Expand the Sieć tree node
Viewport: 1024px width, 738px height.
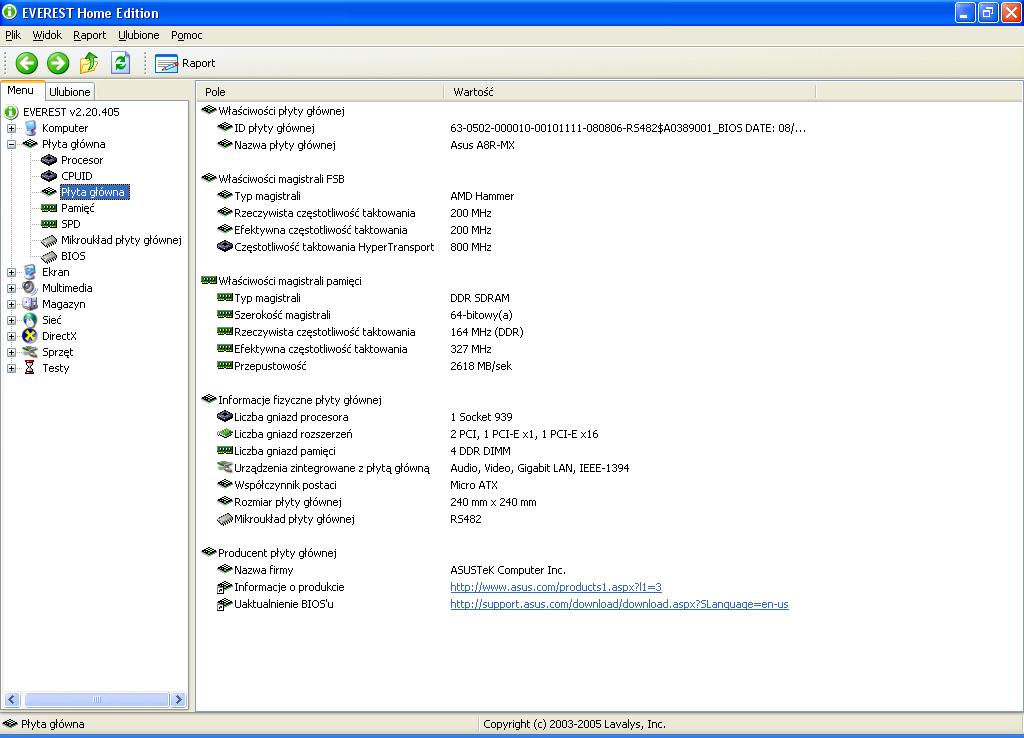[x=11, y=320]
